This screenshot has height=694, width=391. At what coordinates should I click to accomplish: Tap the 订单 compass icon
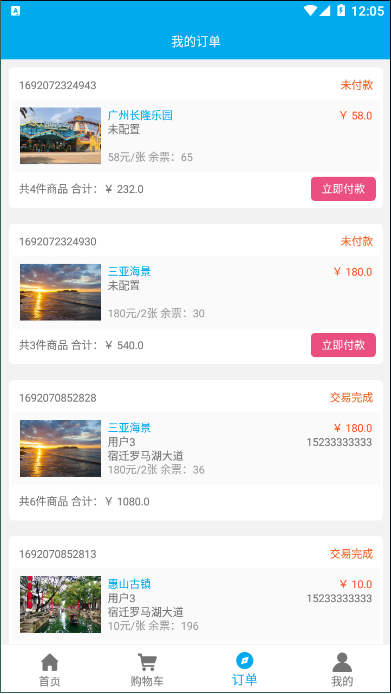click(244, 661)
